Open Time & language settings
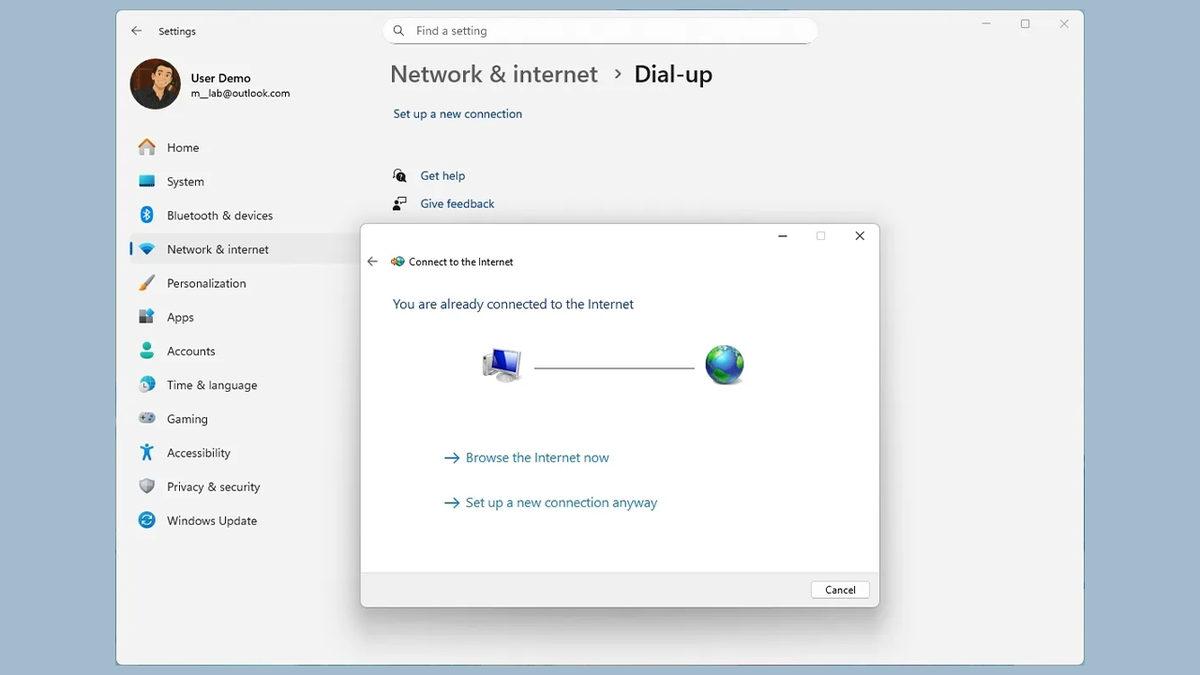Image resolution: width=1200 pixels, height=675 pixels. tap(211, 385)
